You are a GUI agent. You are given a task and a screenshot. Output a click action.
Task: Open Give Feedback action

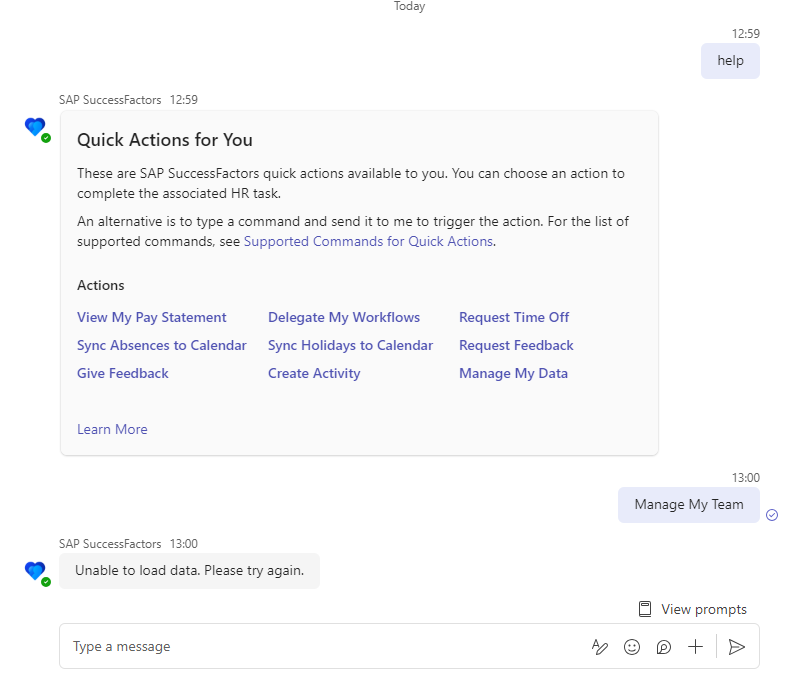[123, 373]
